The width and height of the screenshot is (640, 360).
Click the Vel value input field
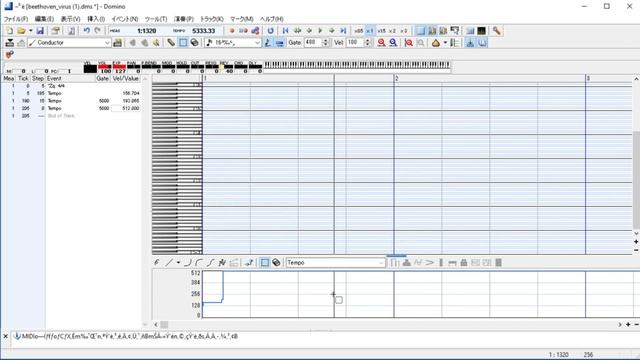[355, 42]
